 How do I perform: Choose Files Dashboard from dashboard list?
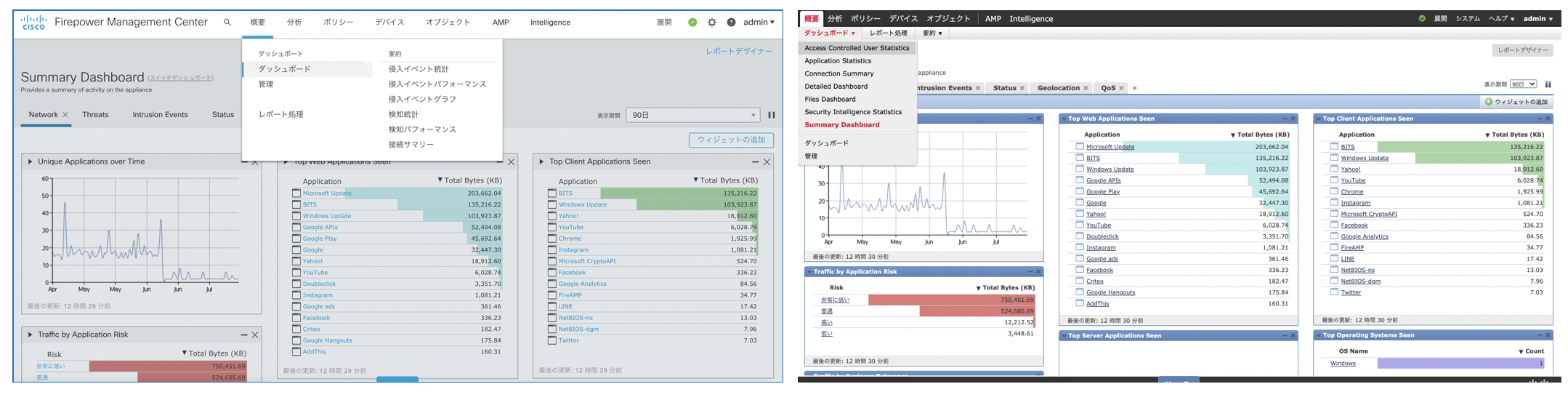[x=830, y=100]
